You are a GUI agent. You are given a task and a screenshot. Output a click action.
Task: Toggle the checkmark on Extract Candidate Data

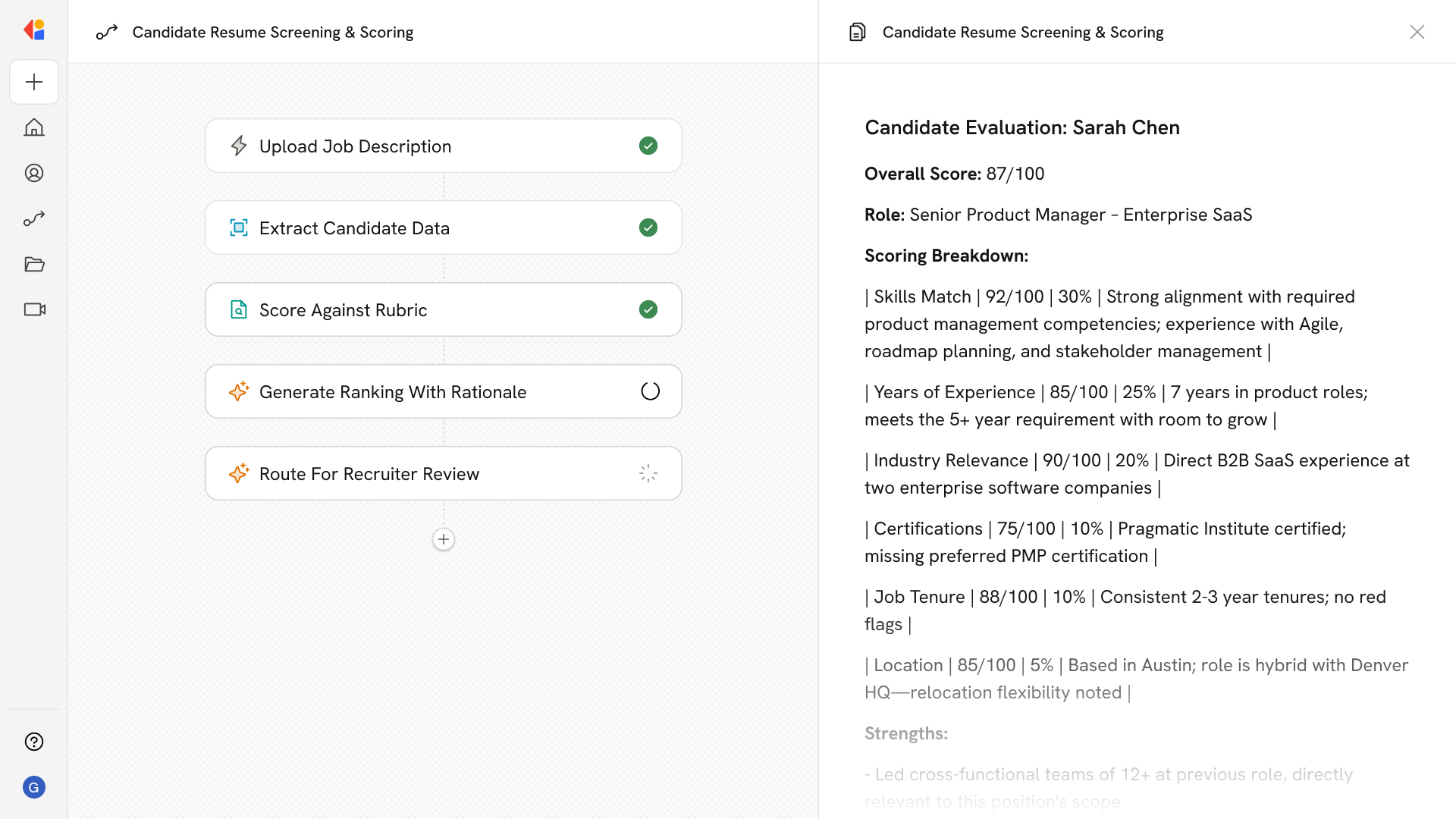click(x=648, y=227)
